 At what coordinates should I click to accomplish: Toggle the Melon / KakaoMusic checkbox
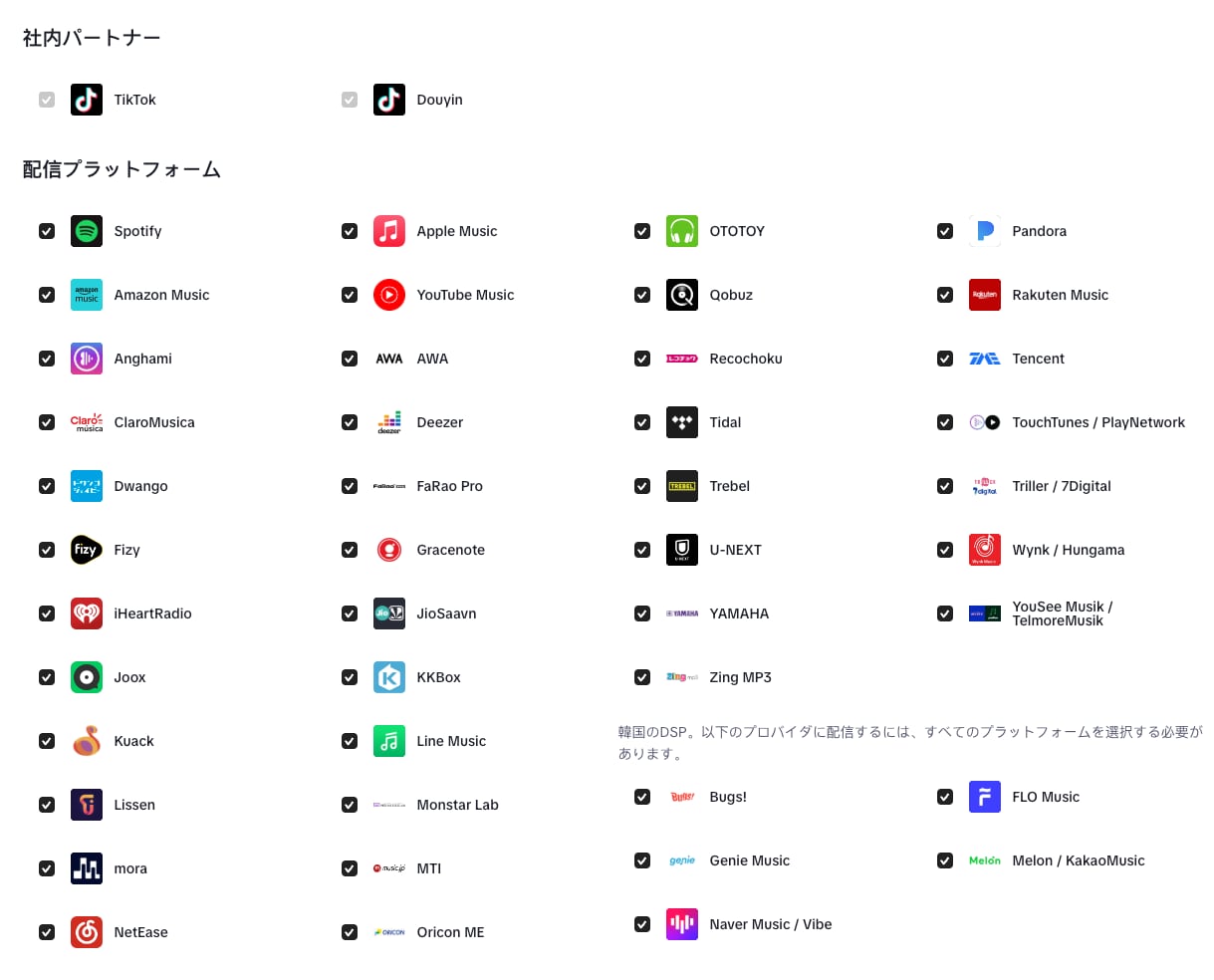click(945, 860)
